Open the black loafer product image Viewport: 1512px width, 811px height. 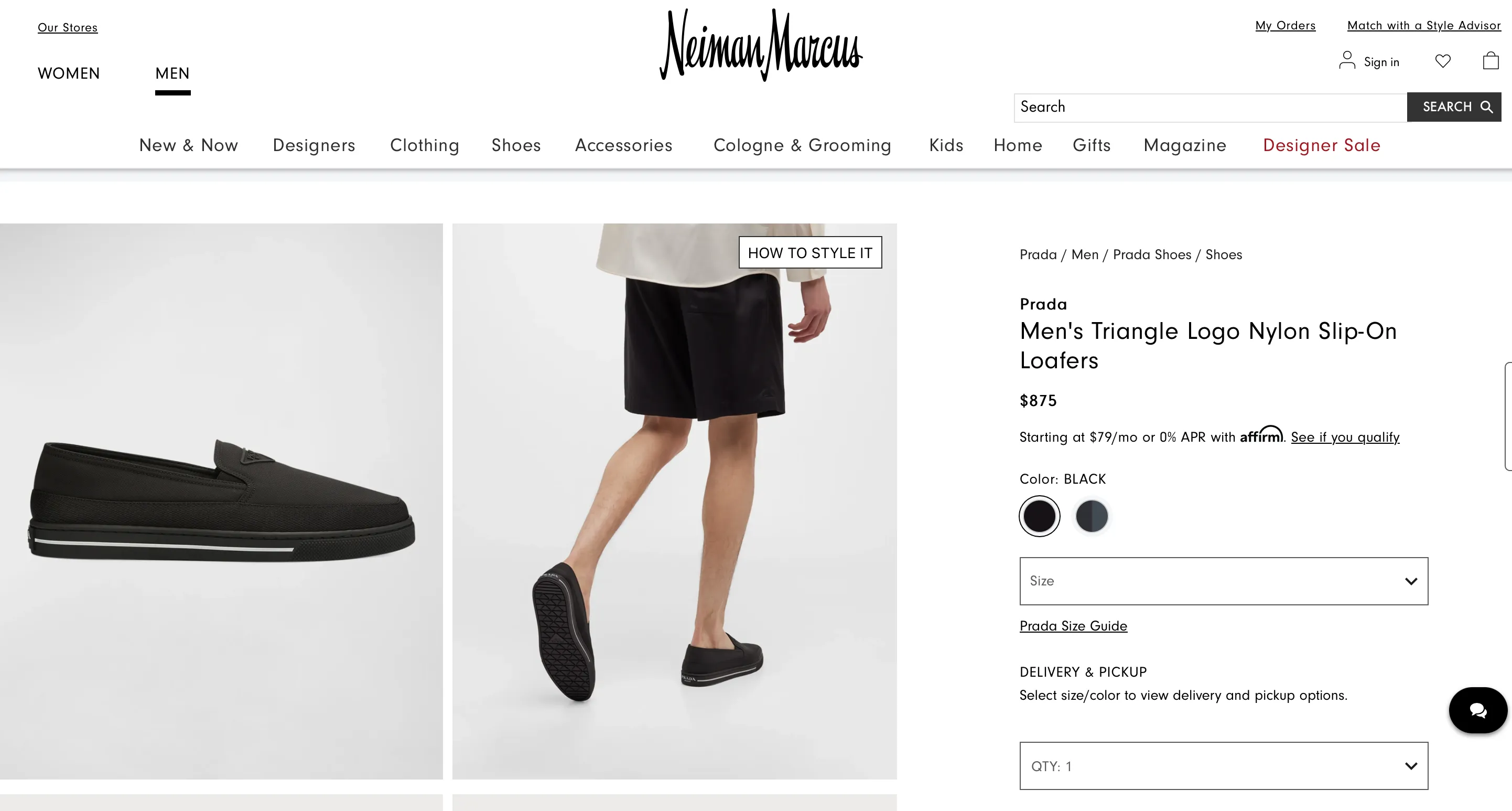pos(221,501)
